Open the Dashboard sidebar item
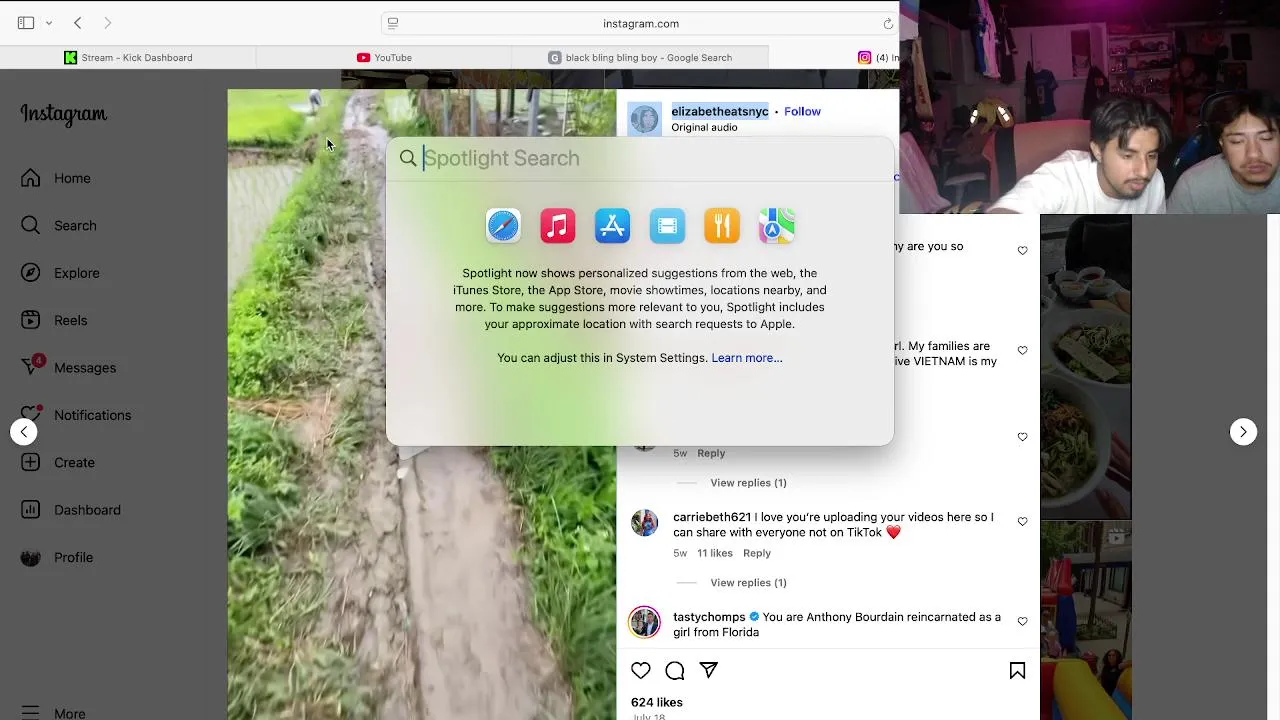 click(x=70, y=510)
